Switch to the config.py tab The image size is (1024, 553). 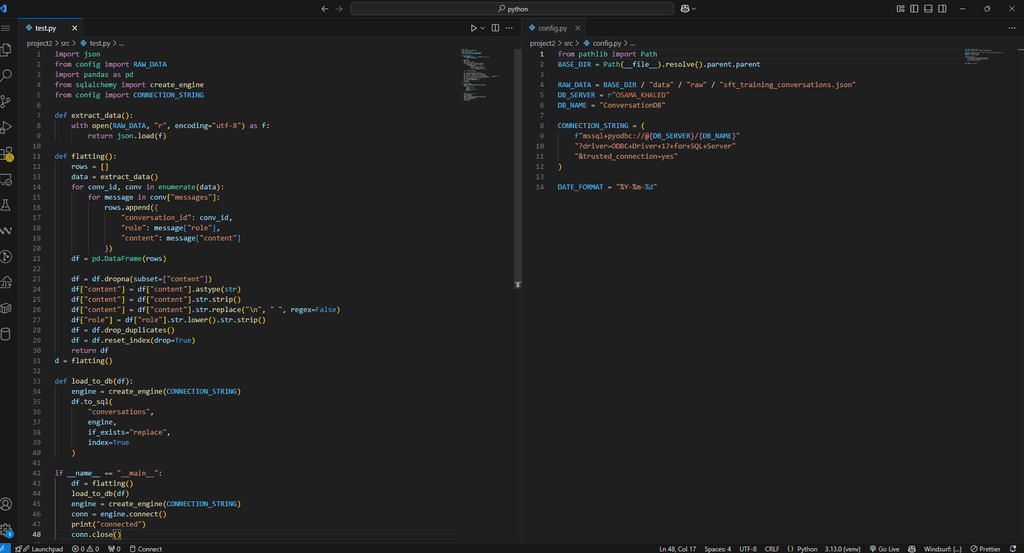coord(551,28)
